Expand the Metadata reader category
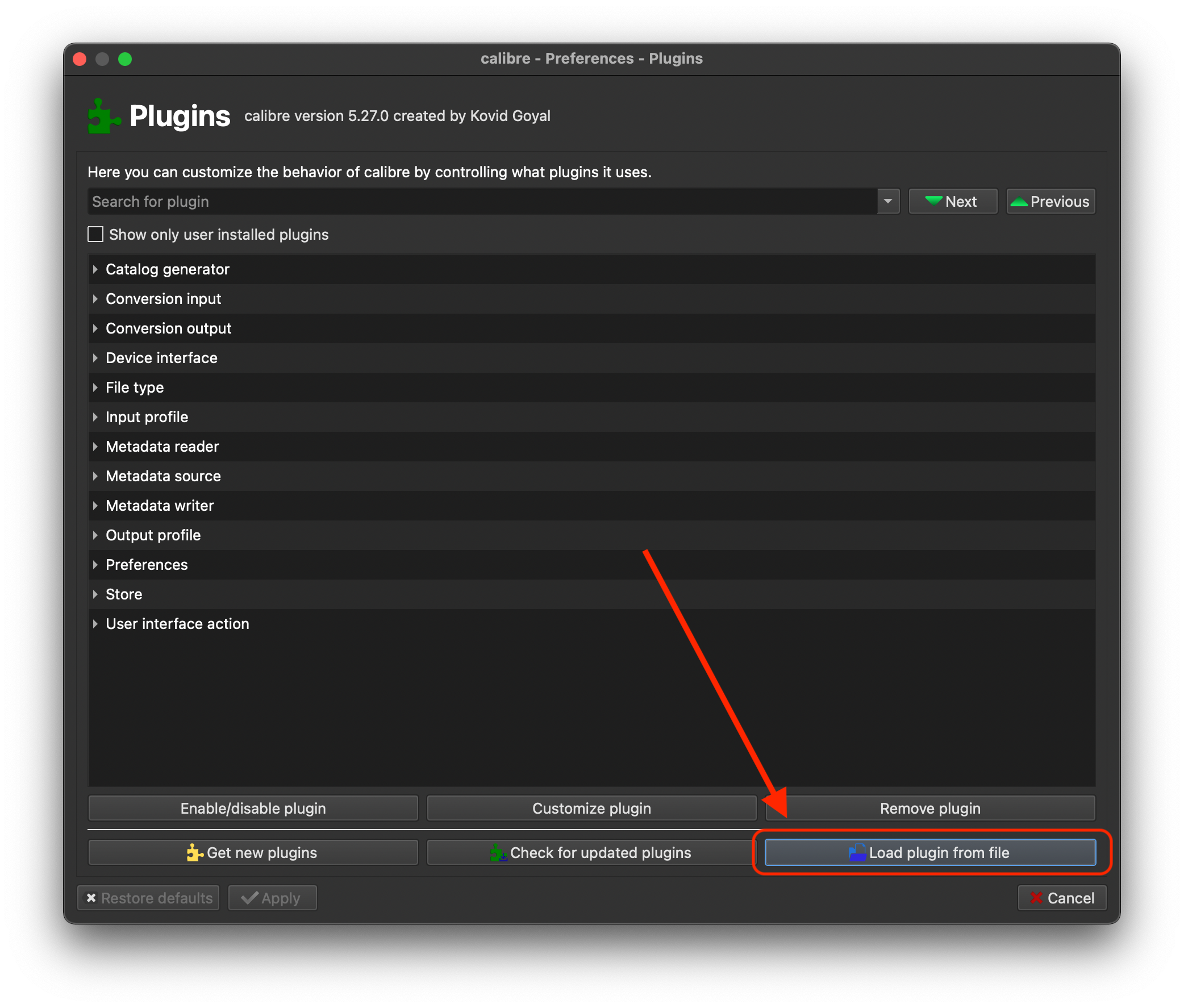The width and height of the screenshot is (1184, 1008). click(95, 446)
